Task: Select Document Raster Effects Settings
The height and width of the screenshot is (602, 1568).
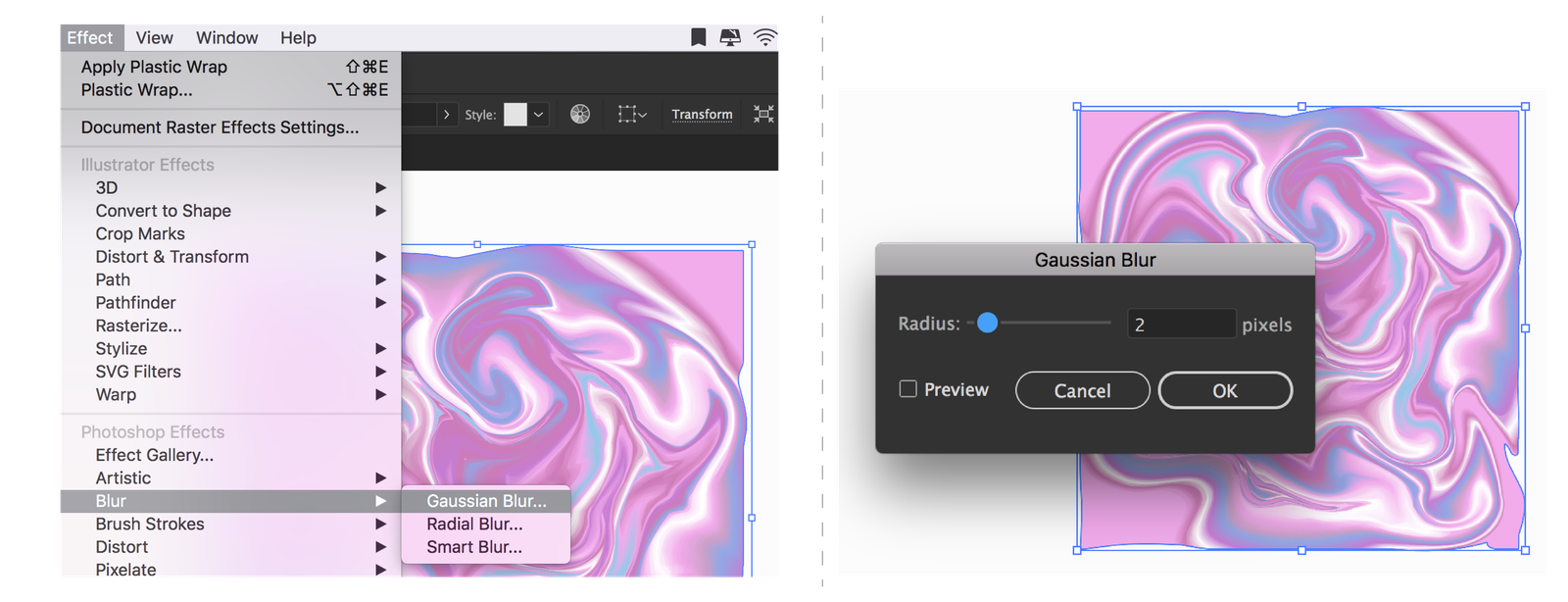Action: tap(220, 127)
